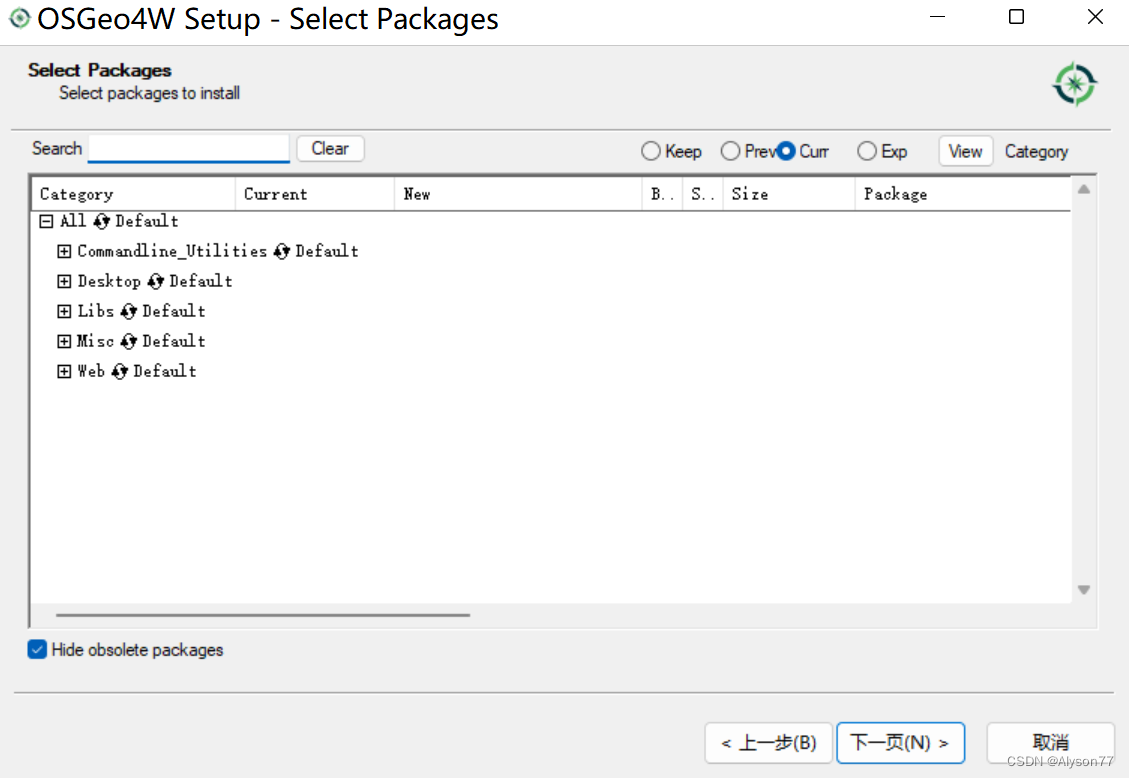Minimize the OSGeo4W Setup window
Image resolution: width=1129 pixels, height=778 pixels.
pos(937,17)
